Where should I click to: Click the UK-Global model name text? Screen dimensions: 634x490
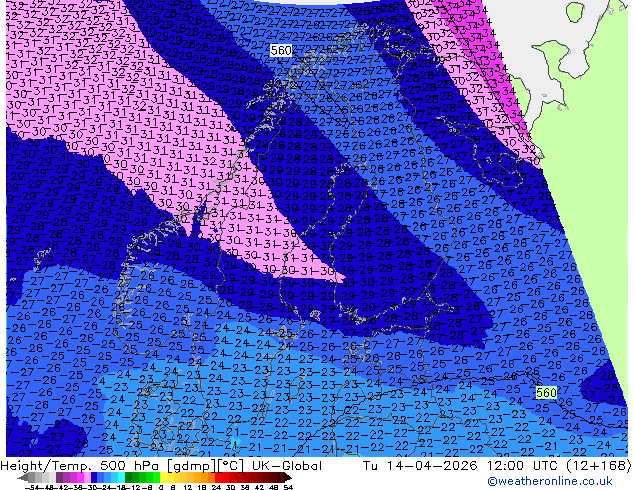[287, 466]
